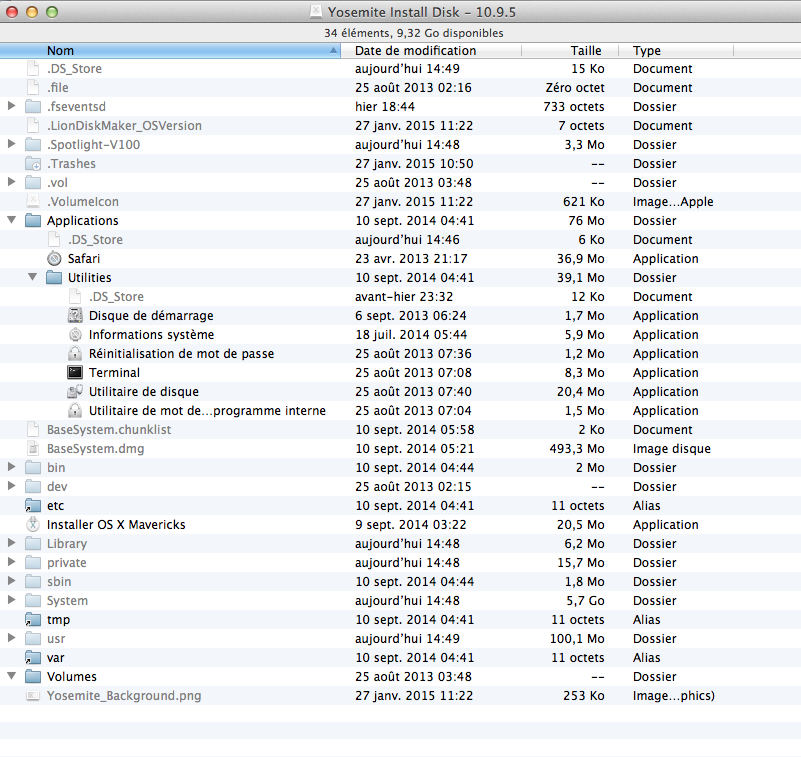The image size is (801, 757).
Task: Expand the System folder
Action: tap(11, 600)
